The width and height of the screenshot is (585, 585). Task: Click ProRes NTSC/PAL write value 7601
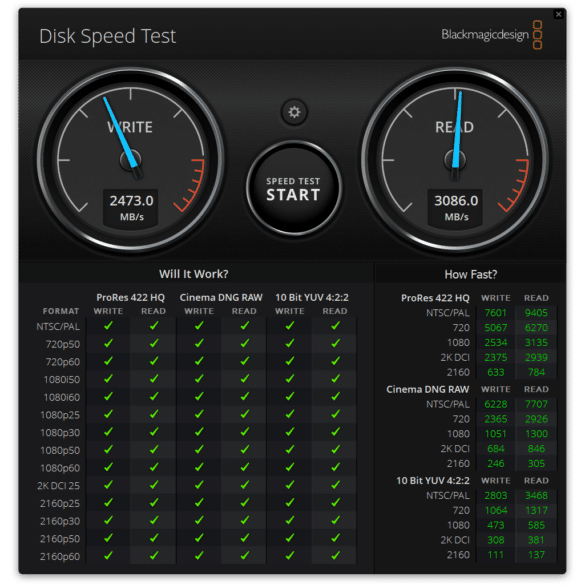click(x=495, y=313)
